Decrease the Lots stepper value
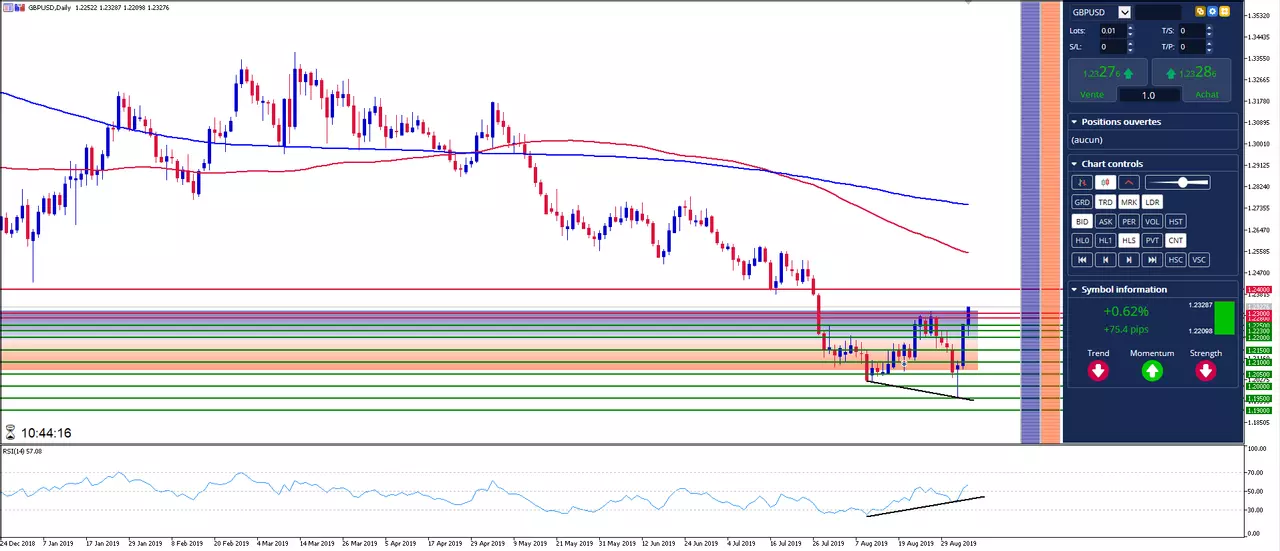 tap(1130, 34)
